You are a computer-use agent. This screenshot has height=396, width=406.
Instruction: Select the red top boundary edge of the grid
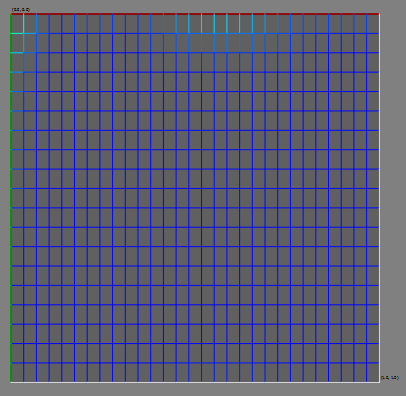[195, 14]
